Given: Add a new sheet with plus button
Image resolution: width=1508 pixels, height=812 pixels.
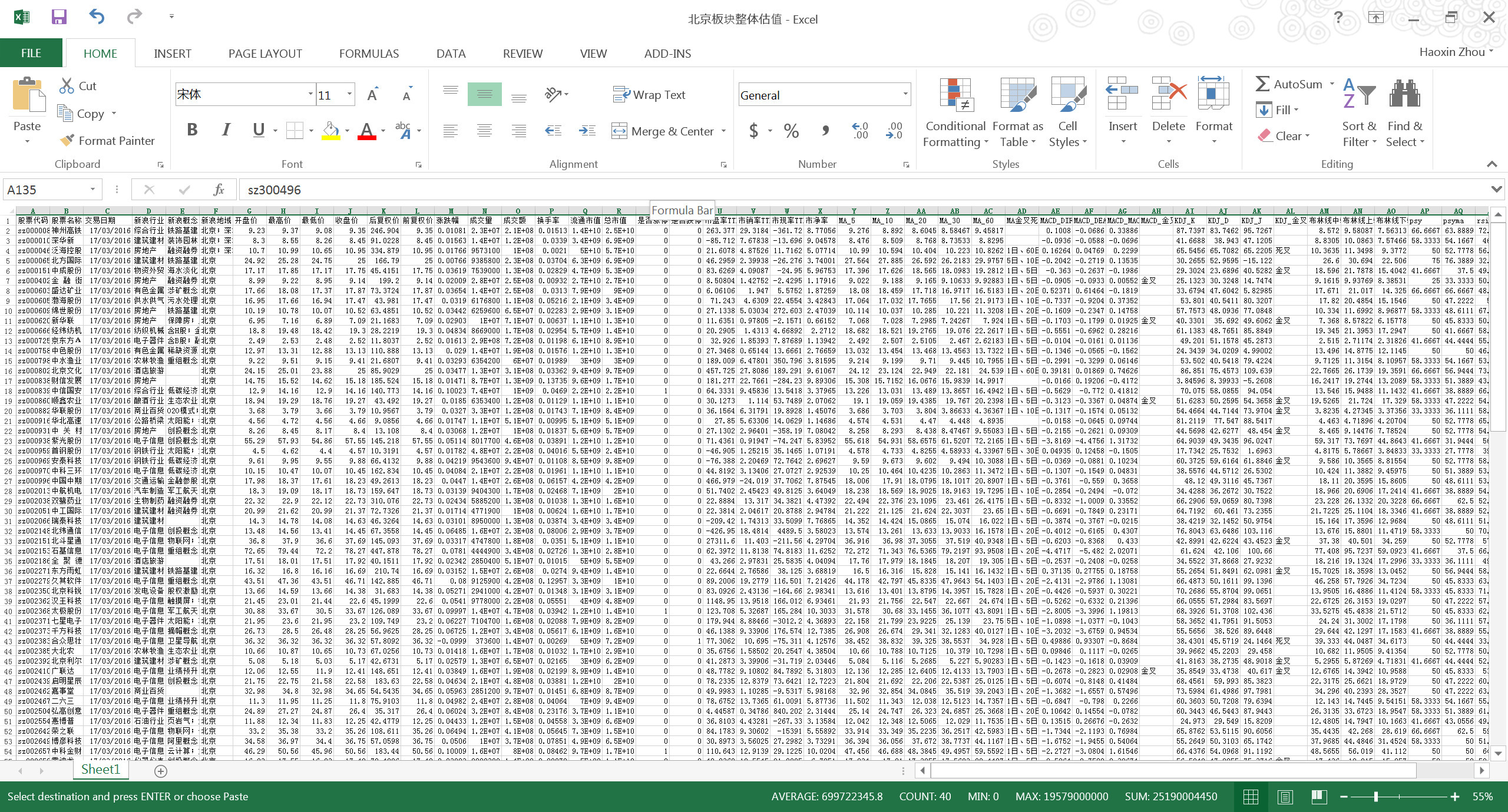Looking at the screenshot, I should [161, 770].
